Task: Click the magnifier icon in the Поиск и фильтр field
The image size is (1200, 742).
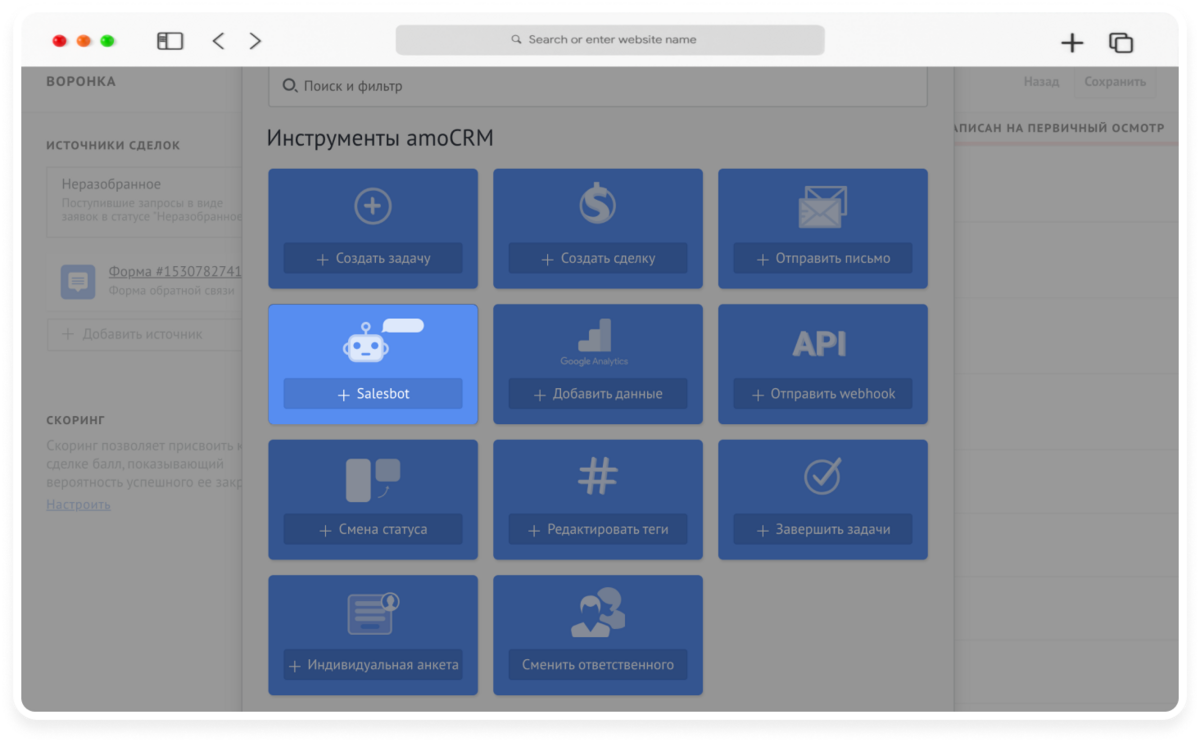Action: pos(290,86)
